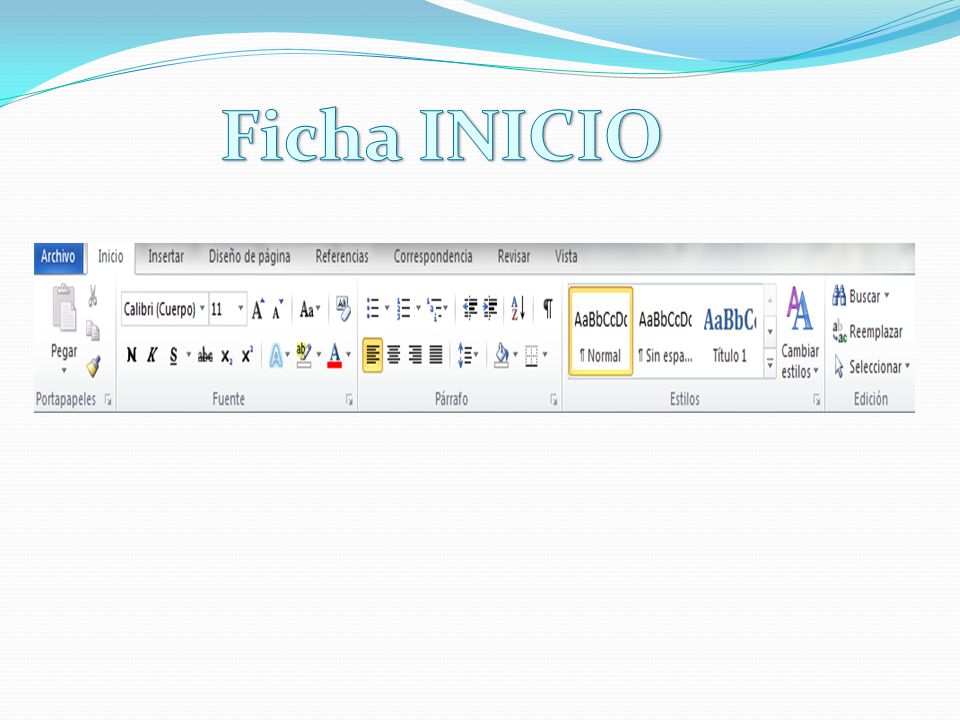Click the numbered list icon
This screenshot has height=720, width=960.
[403, 308]
